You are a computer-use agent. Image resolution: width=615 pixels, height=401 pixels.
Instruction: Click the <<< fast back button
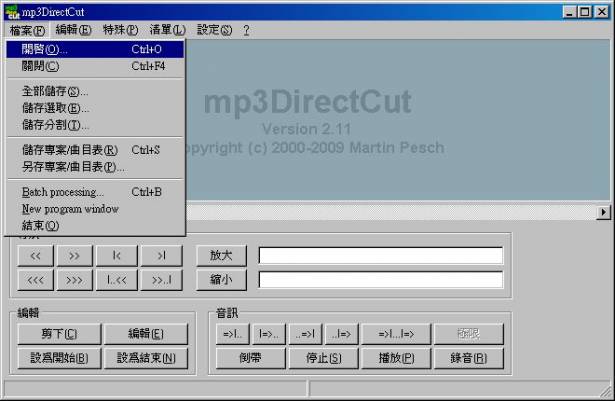(x=35, y=280)
